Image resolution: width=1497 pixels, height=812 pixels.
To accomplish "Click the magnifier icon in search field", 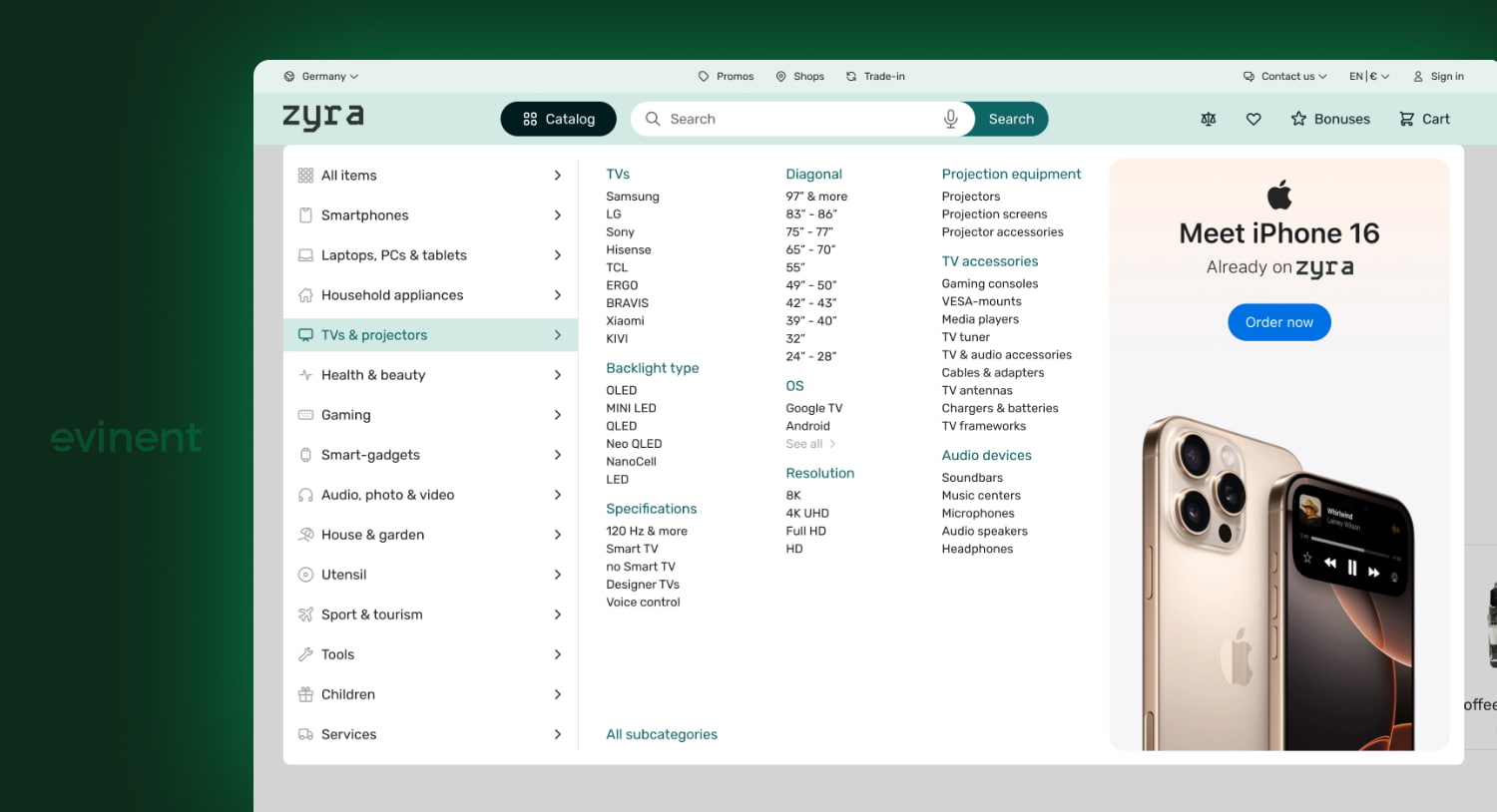I will tap(653, 119).
